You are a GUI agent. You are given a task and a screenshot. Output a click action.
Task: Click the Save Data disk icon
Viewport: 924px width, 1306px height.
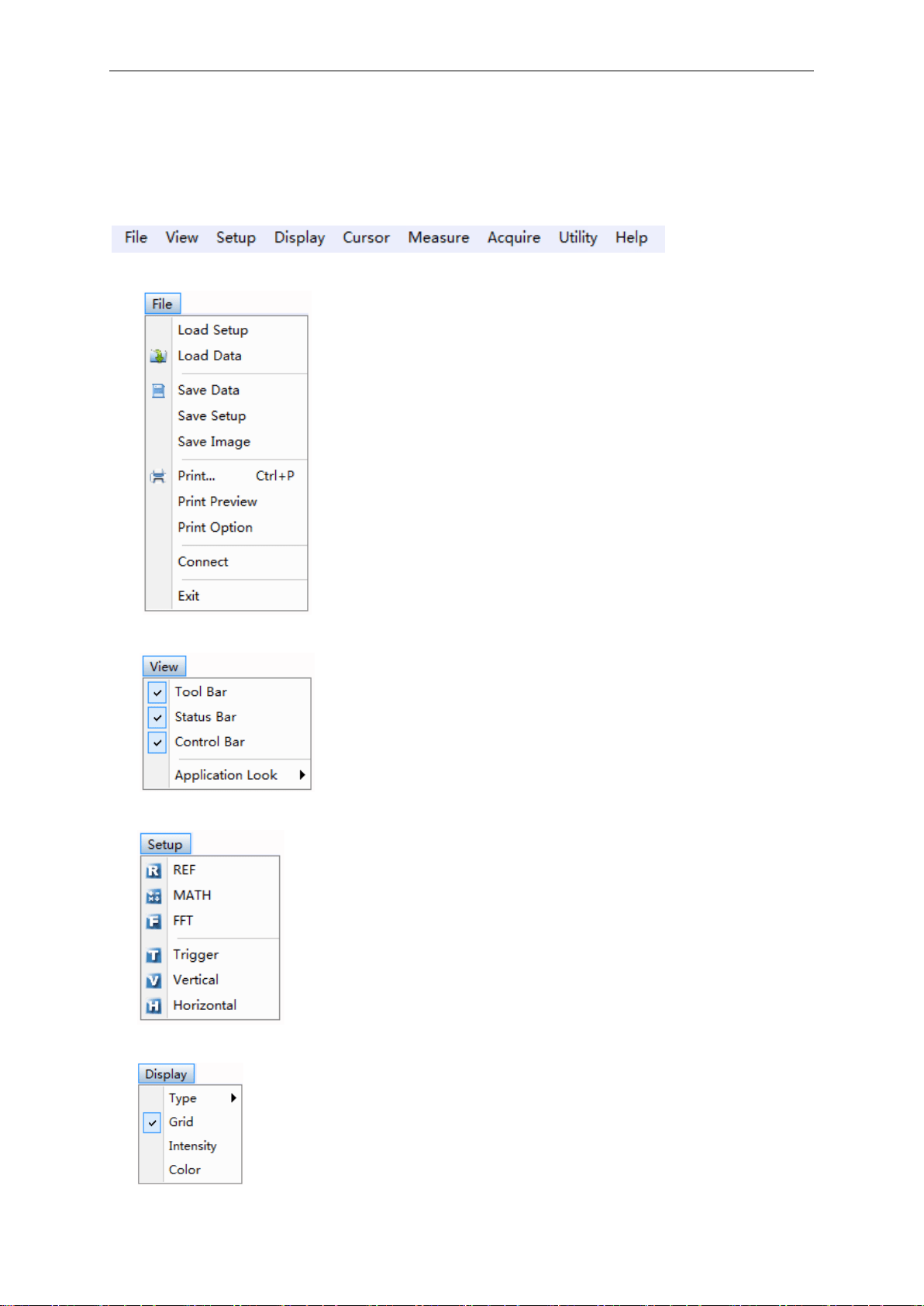click(158, 391)
